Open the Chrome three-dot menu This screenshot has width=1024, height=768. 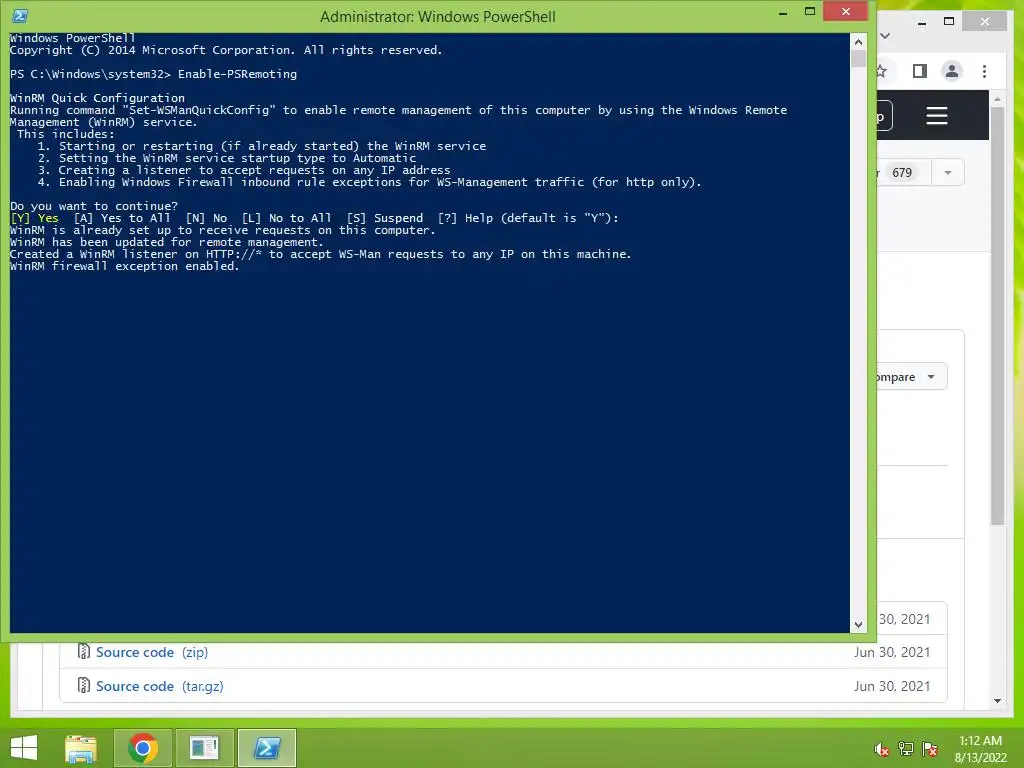(984, 71)
